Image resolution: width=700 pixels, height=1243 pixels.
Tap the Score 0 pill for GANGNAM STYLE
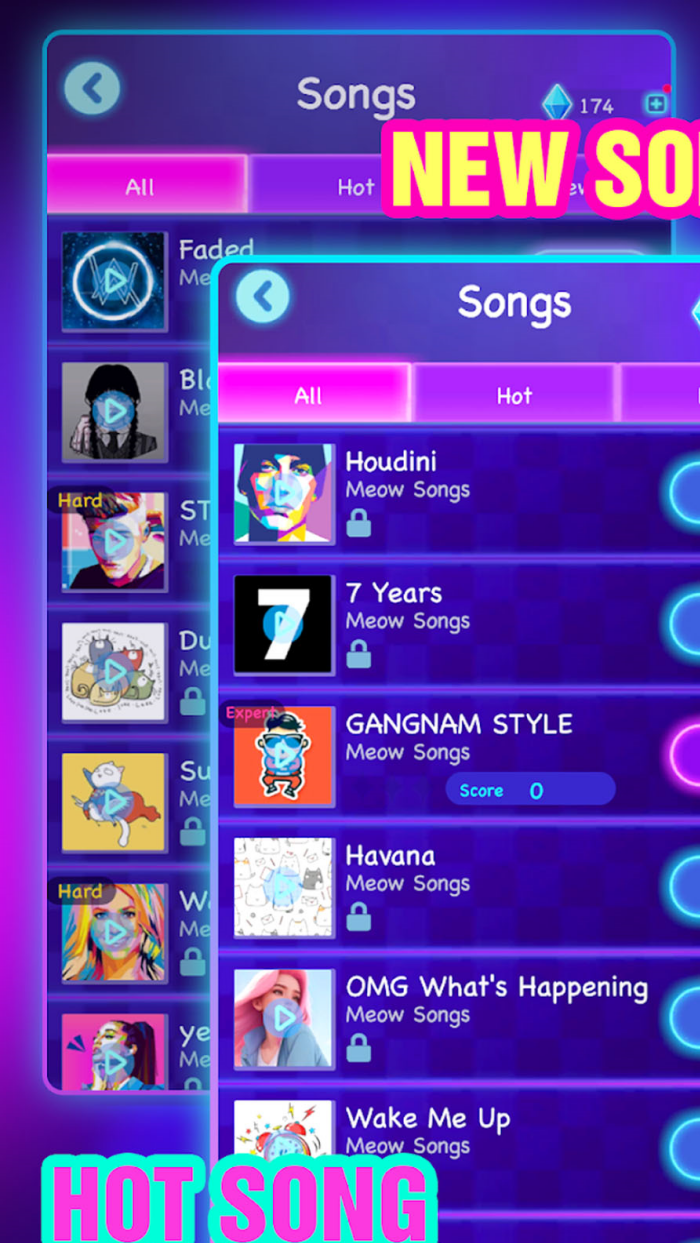[530, 790]
